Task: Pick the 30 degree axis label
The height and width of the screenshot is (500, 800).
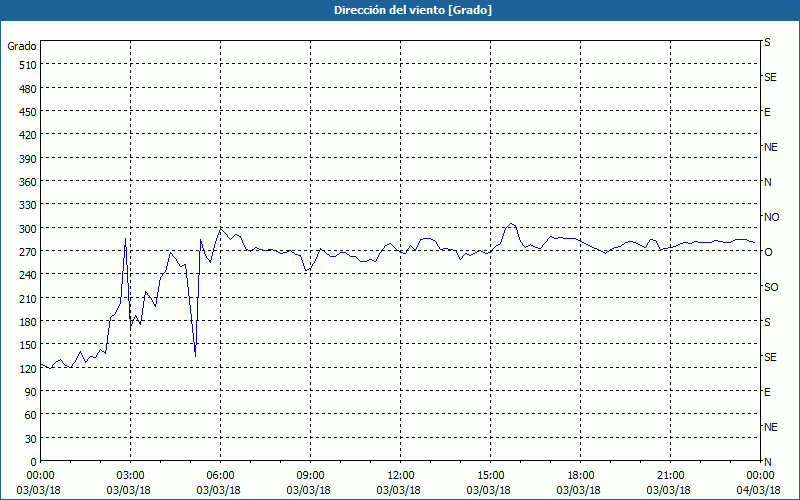Action: pyautogui.click(x=31, y=439)
